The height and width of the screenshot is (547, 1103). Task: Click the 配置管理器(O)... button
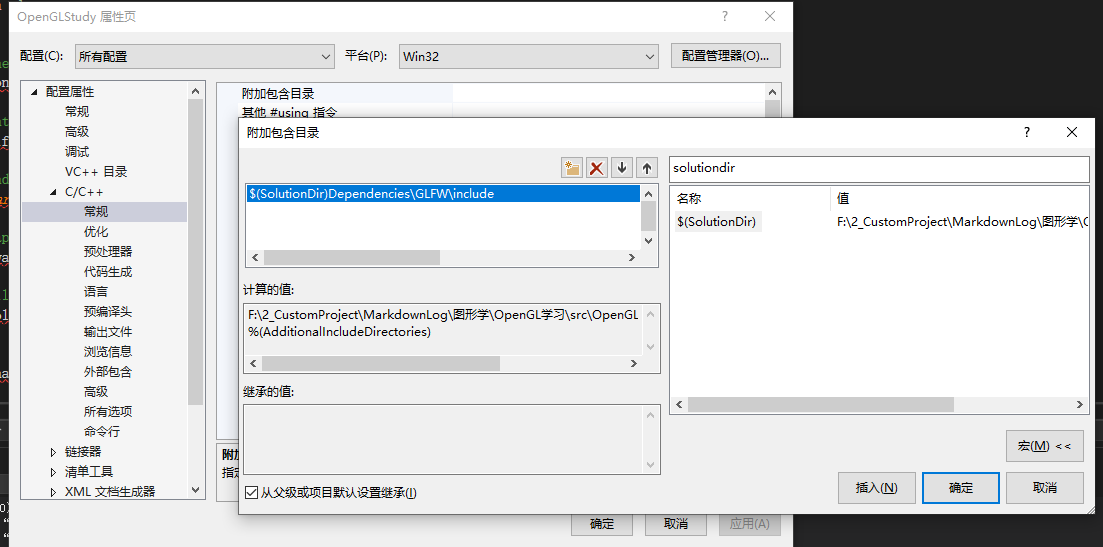click(725, 56)
